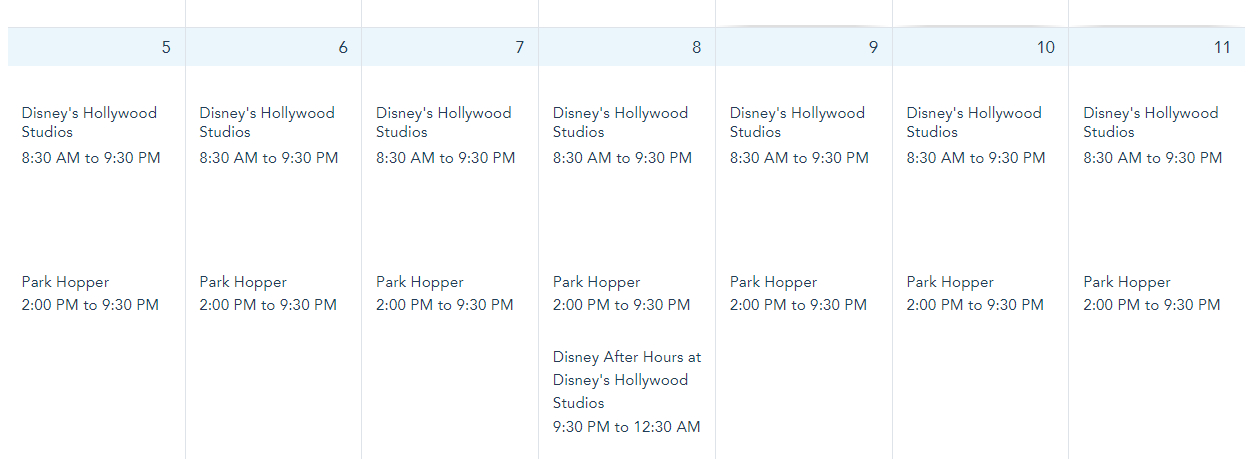This screenshot has width=1256, height=459.
Task: Open Disney's Hollywood Studios on day 10
Action: [974, 122]
